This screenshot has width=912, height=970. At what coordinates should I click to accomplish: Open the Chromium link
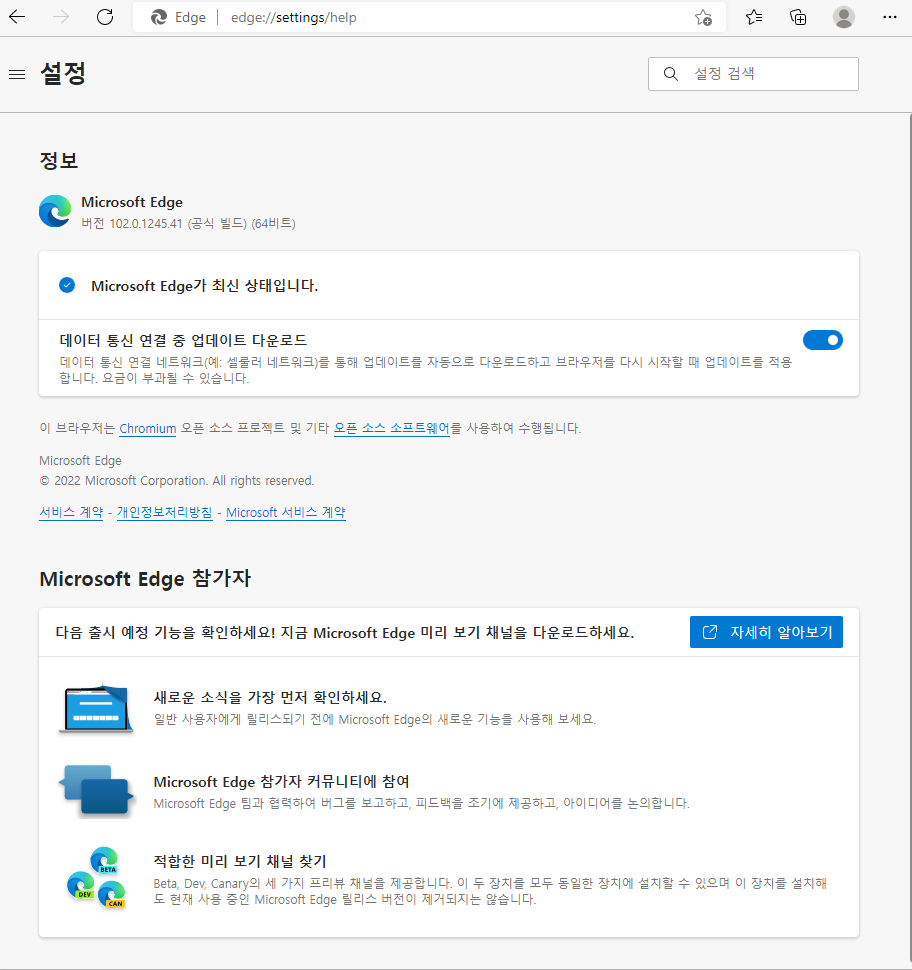pos(147,429)
